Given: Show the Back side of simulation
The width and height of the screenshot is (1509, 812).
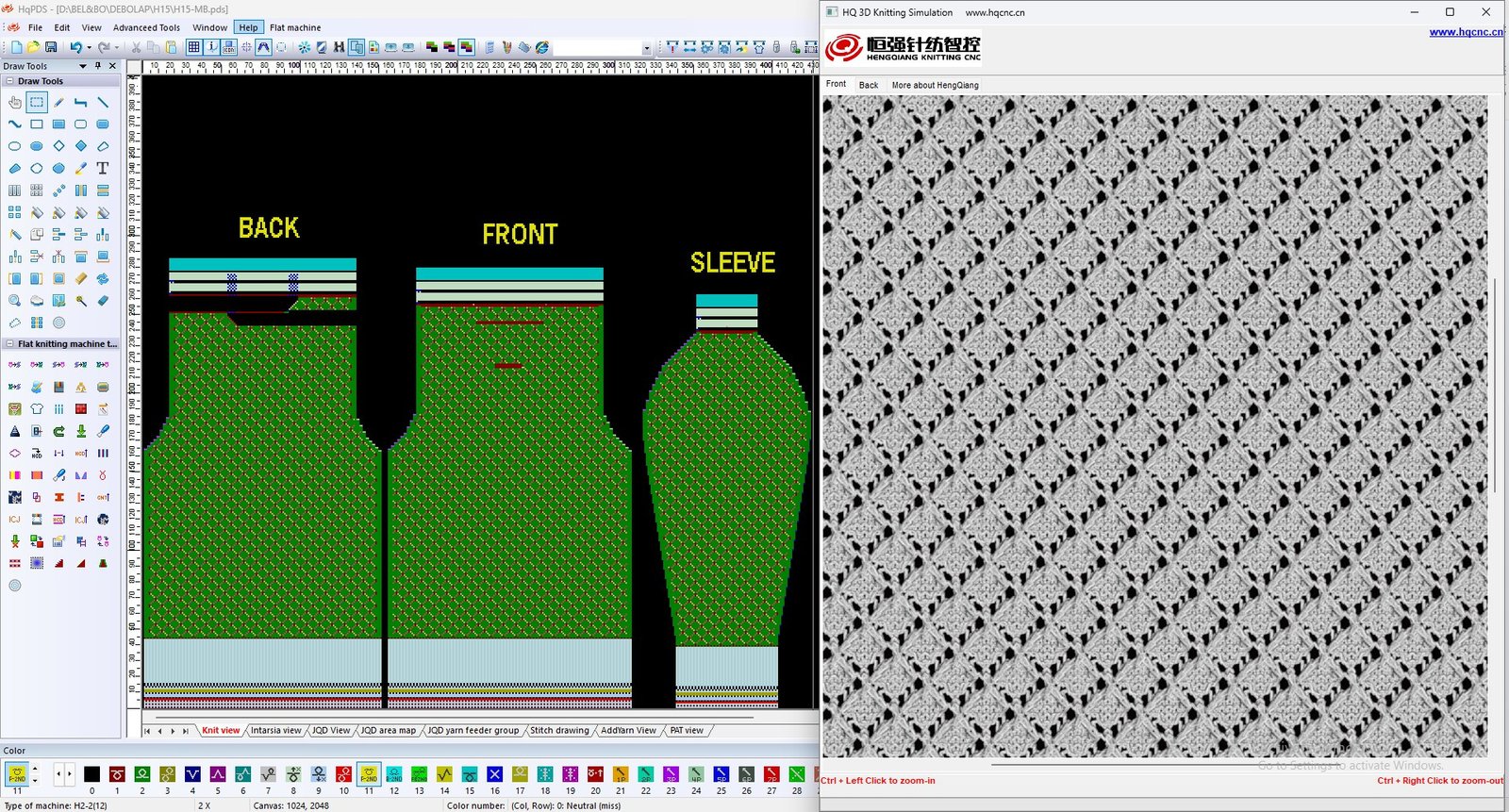Looking at the screenshot, I should pyautogui.click(x=868, y=85).
